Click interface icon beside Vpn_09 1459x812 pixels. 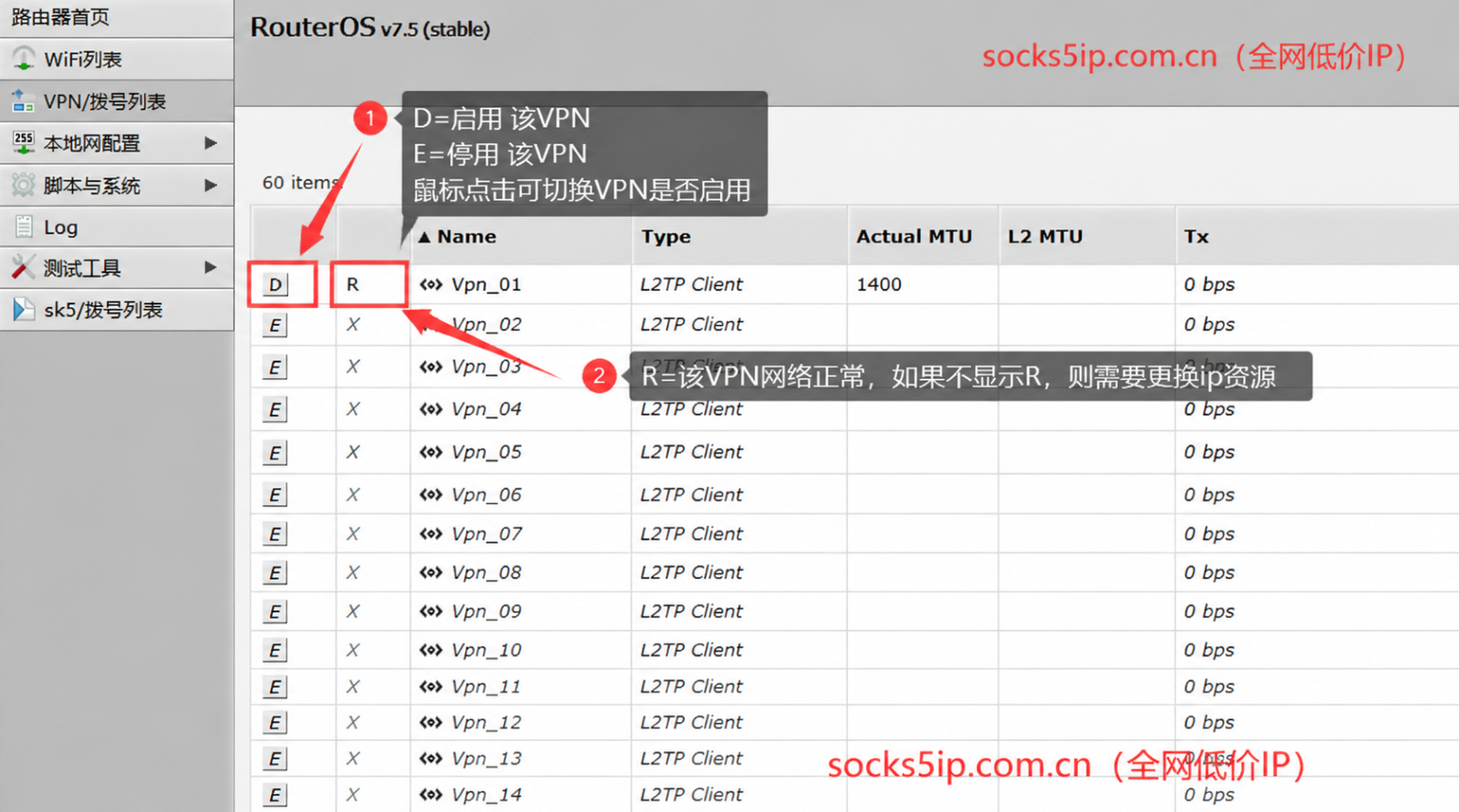[431, 612]
